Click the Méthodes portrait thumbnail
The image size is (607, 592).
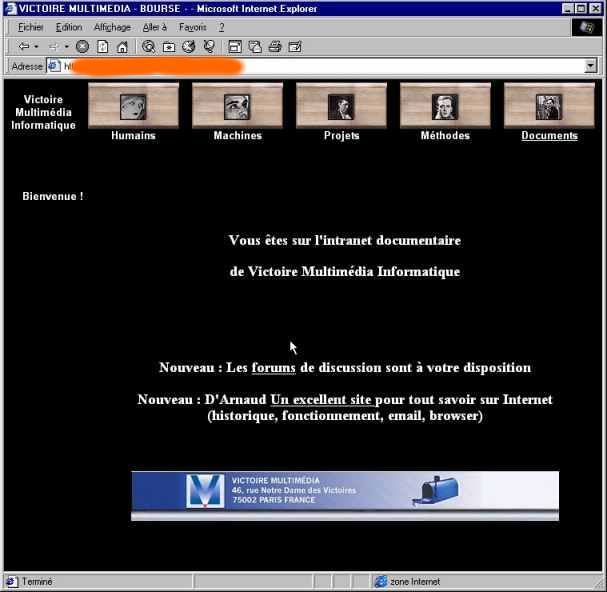(445, 105)
